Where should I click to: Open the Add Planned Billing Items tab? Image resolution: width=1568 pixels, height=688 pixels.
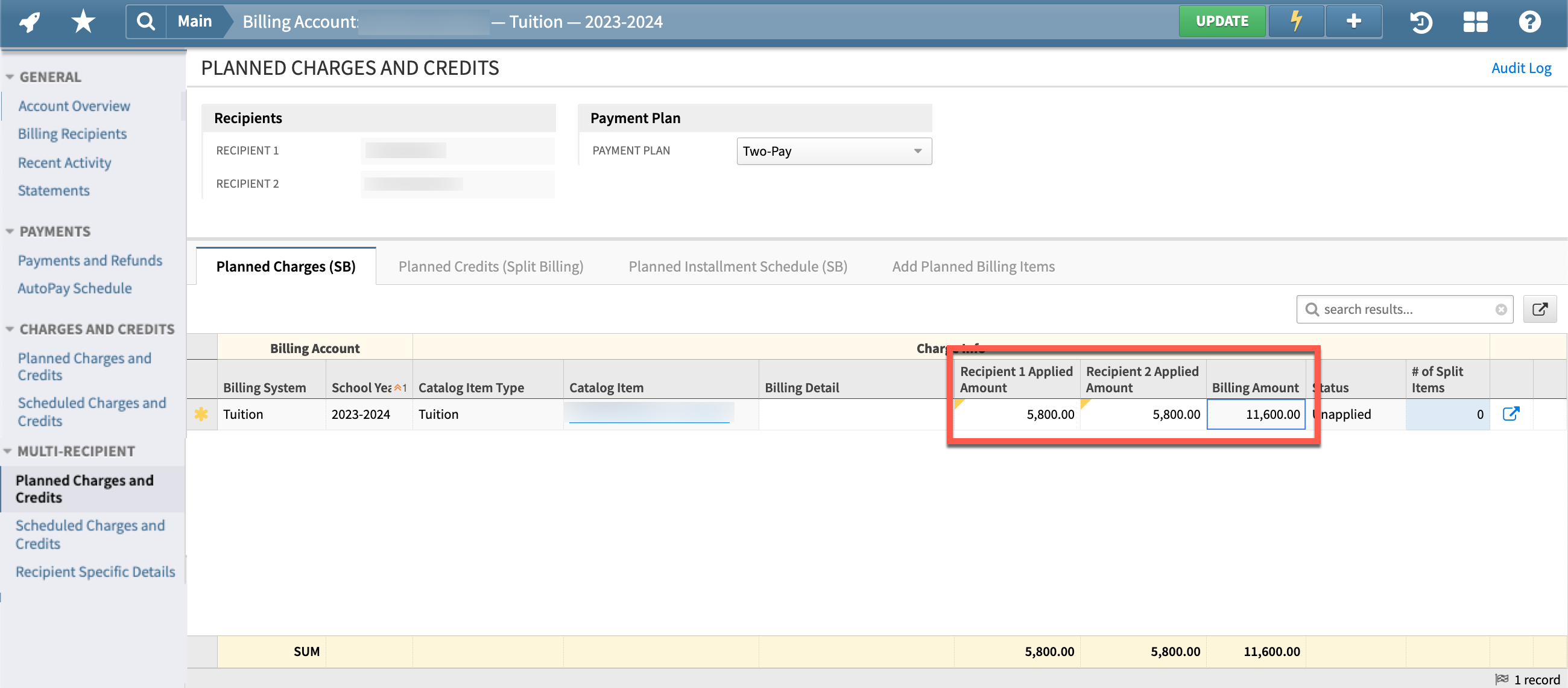(x=973, y=266)
